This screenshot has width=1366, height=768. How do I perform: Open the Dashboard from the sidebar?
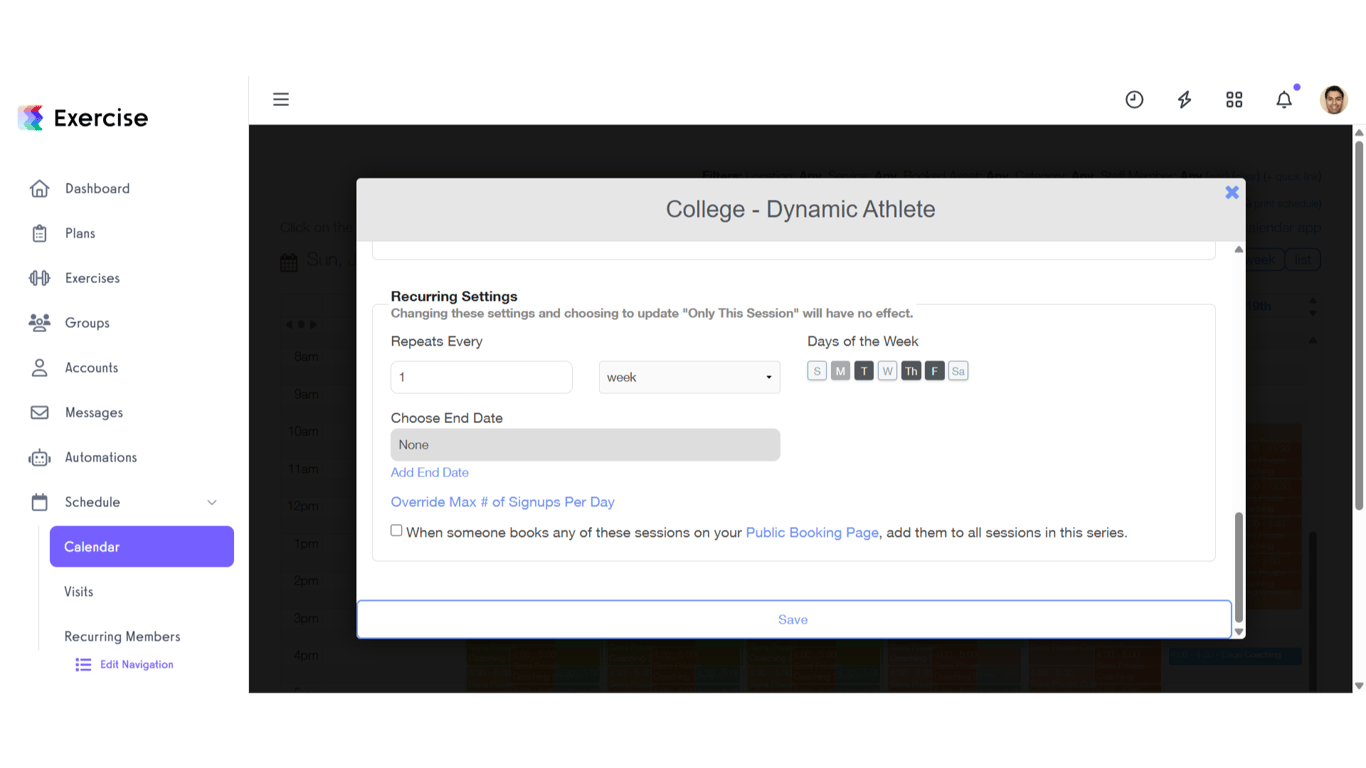pyautogui.click(x=97, y=188)
